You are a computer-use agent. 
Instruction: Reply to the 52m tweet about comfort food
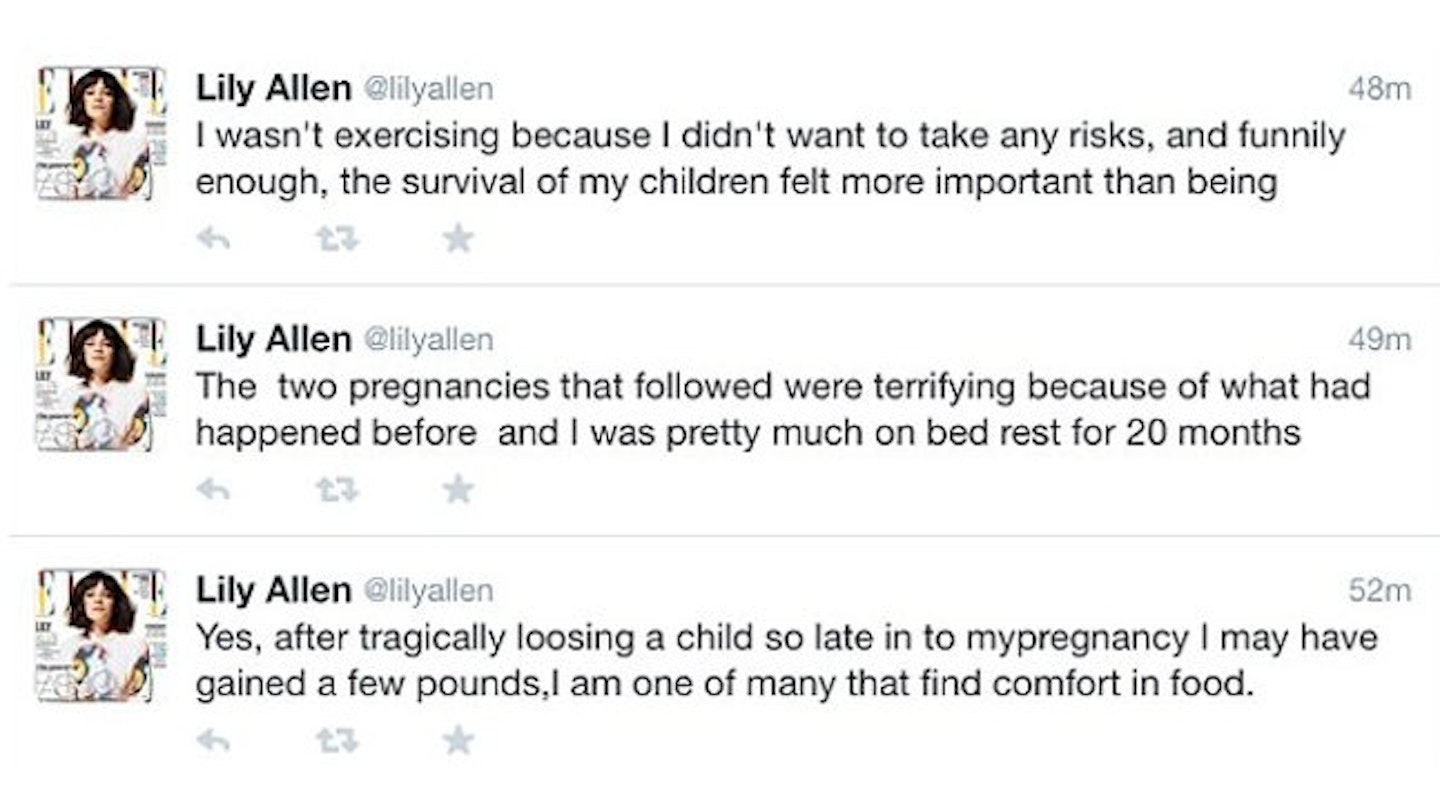click(213, 741)
